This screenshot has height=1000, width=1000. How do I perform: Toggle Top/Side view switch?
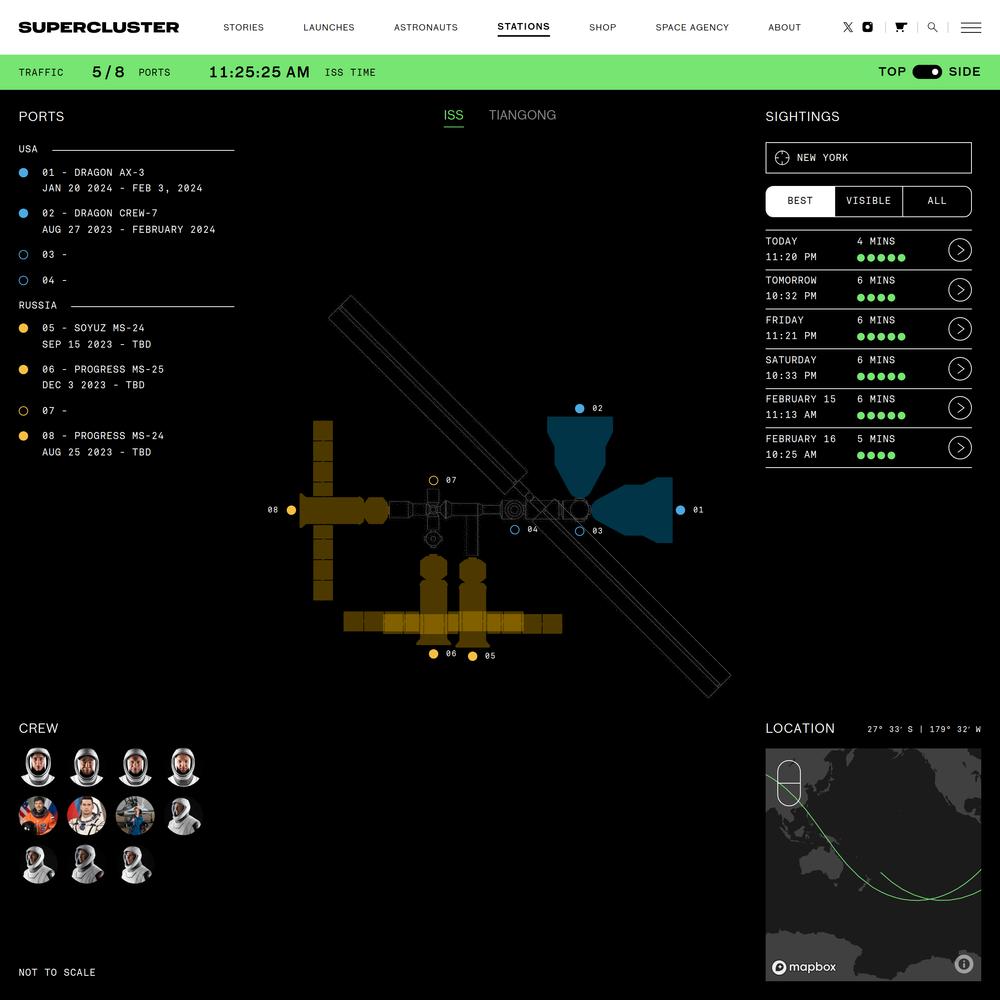pos(927,72)
